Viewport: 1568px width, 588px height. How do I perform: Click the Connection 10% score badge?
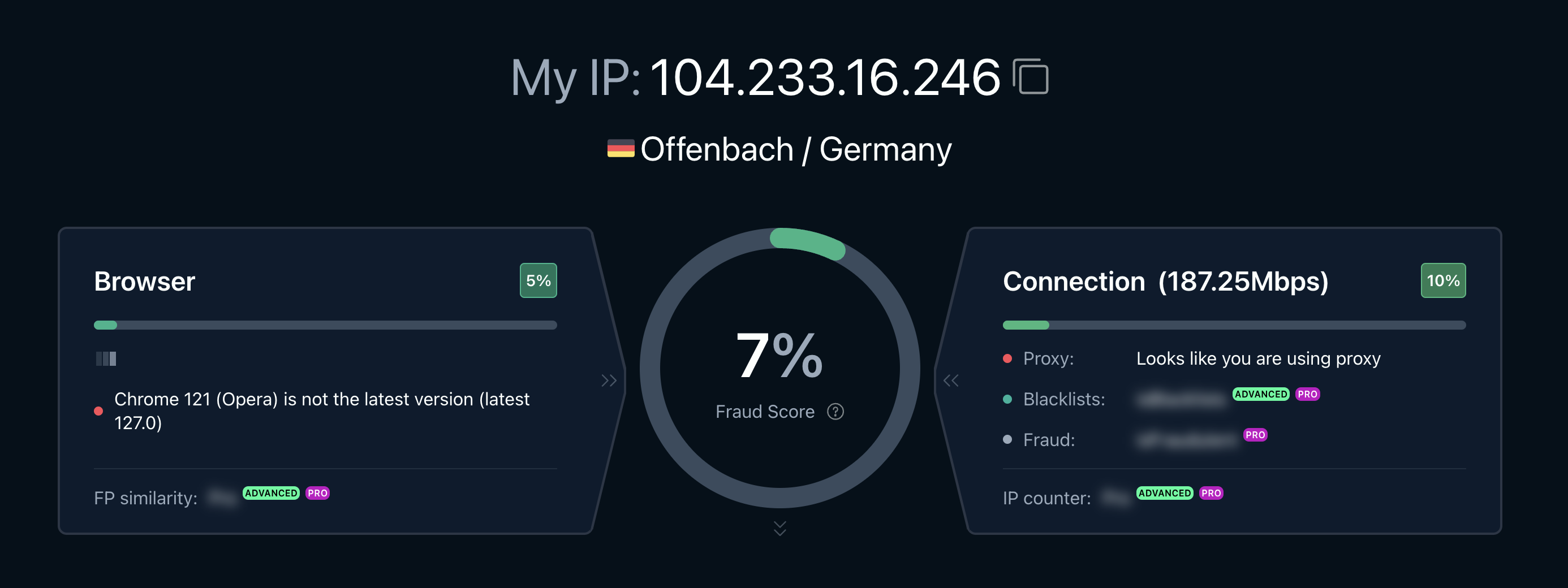click(1443, 280)
